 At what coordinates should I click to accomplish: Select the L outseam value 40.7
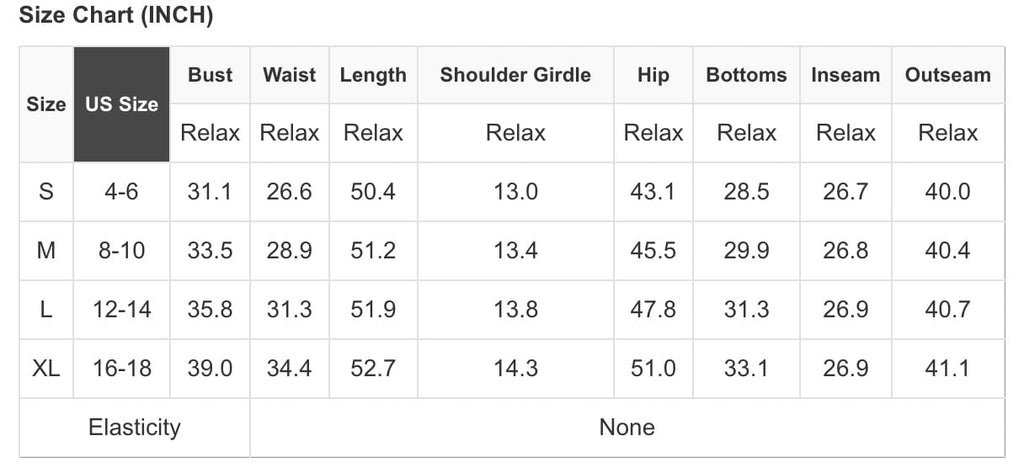(x=947, y=309)
